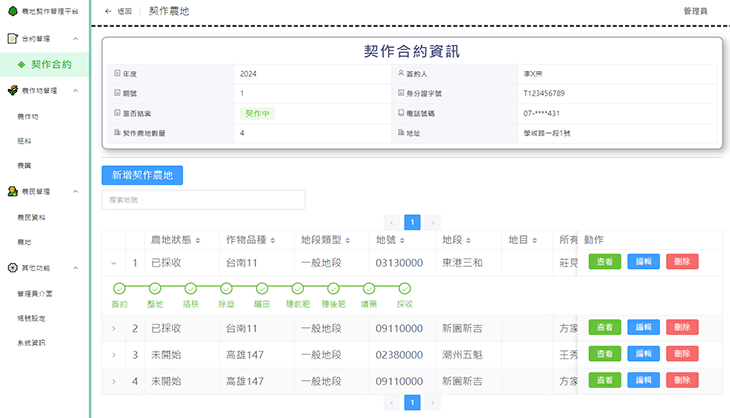Viewport: 730px width, 418px height.
Task: Click the 返回 back arrow in header
Action: (109, 11)
